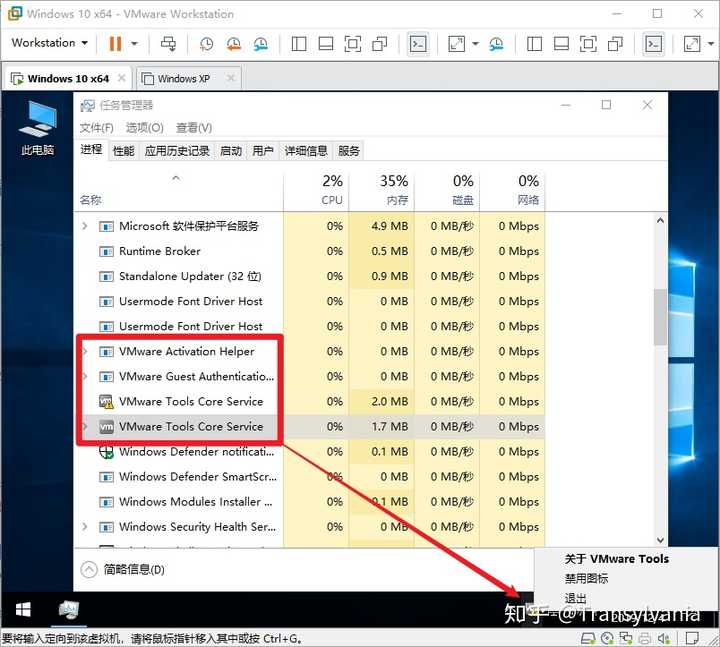Viewport: 720px width, 647px height.
Task: Click the process list scroll-up arrow
Action: pos(660,220)
